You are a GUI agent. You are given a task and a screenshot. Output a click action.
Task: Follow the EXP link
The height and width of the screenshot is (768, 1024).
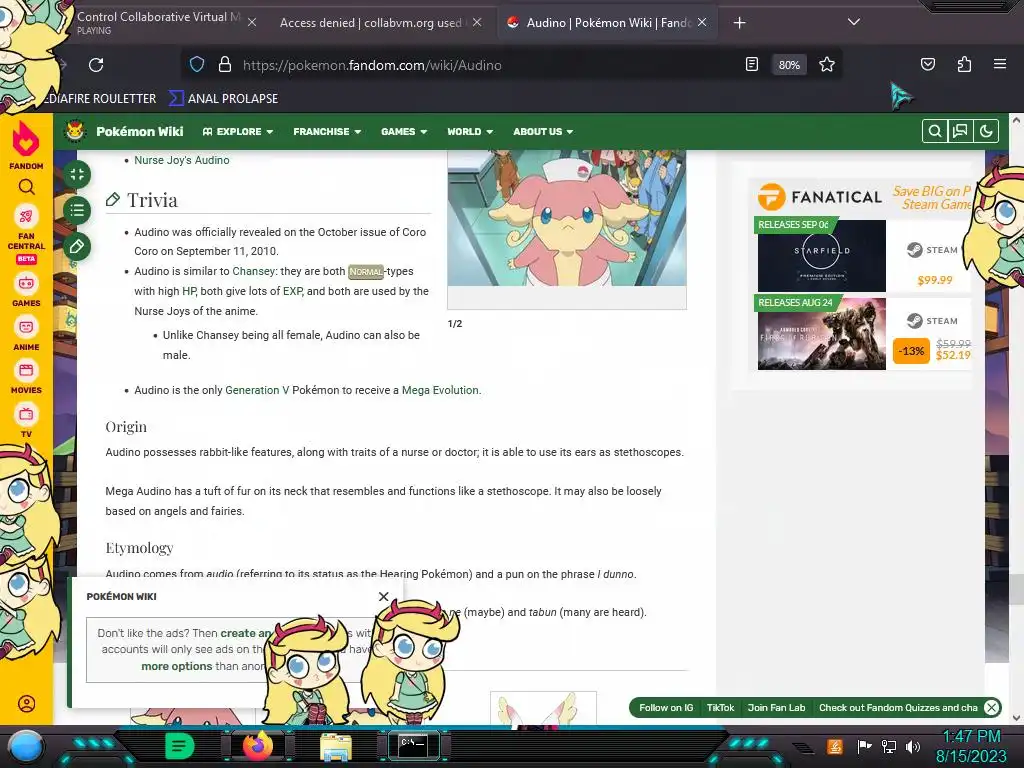292,291
